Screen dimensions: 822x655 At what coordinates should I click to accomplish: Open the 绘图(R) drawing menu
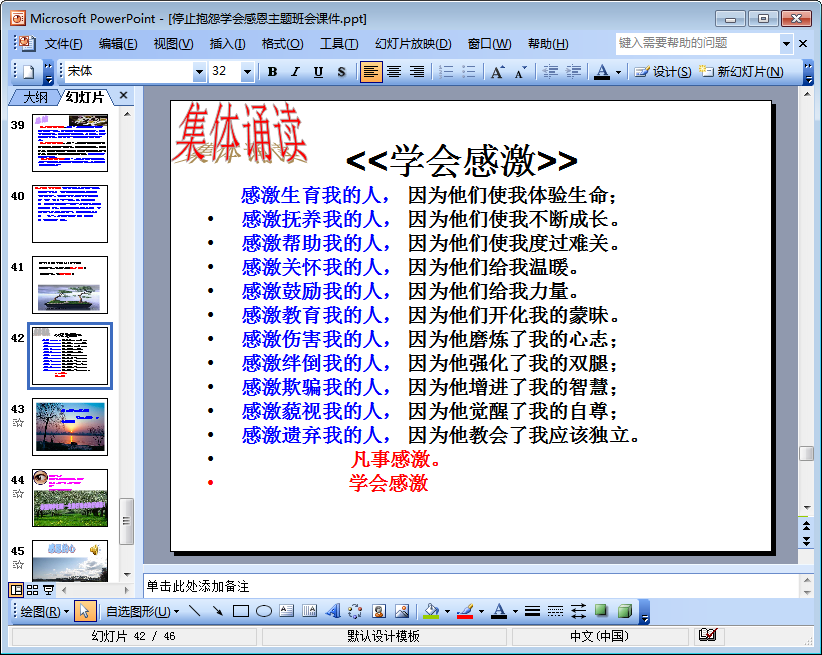45,611
